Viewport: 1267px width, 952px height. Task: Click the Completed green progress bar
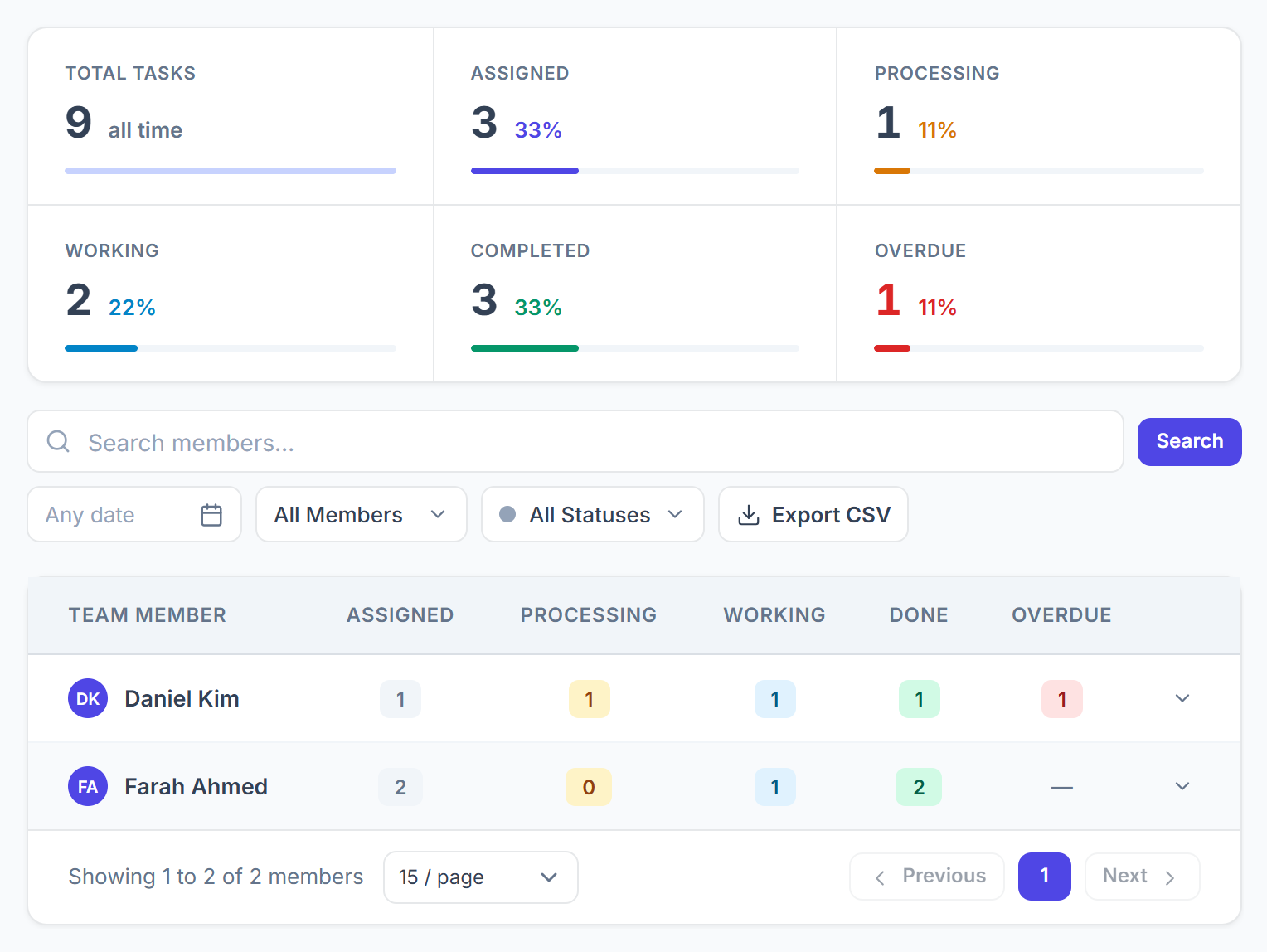click(525, 348)
